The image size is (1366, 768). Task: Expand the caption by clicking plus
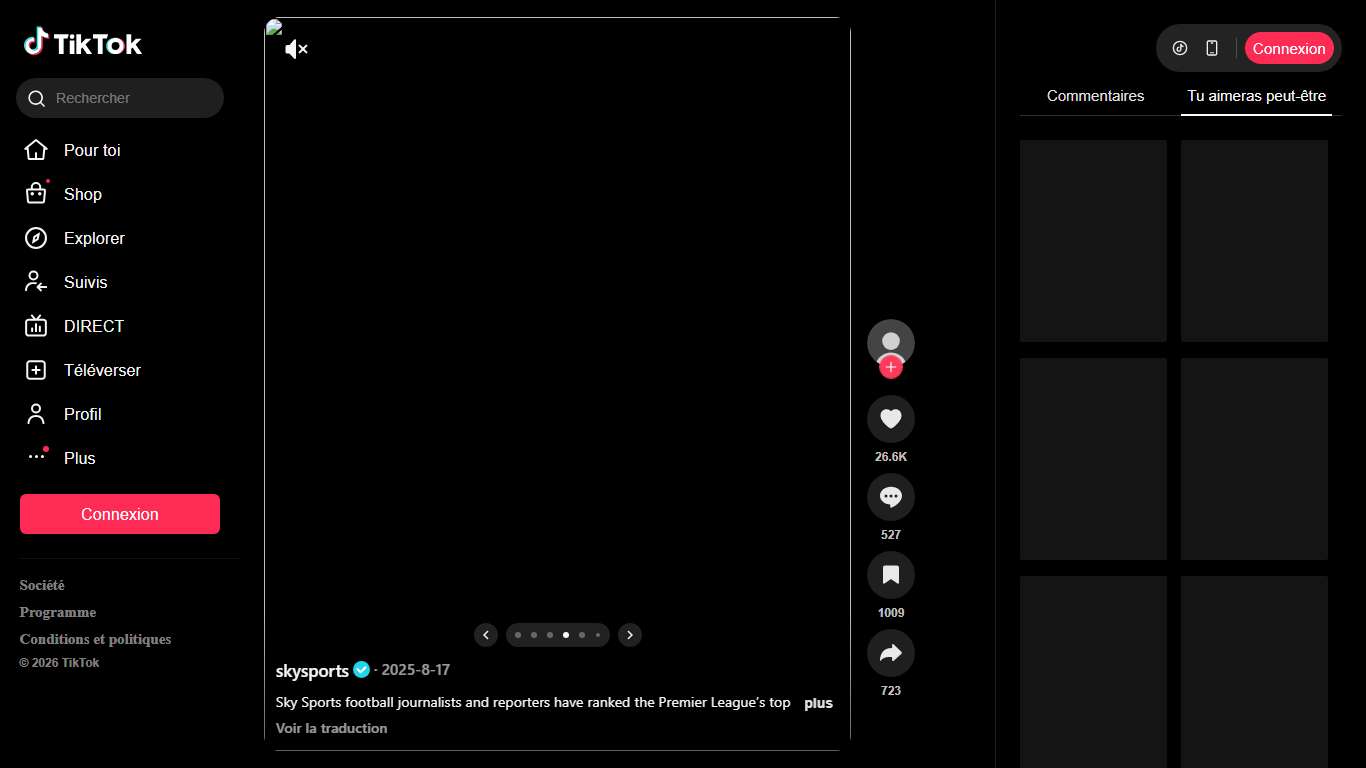click(x=818, y=703)
